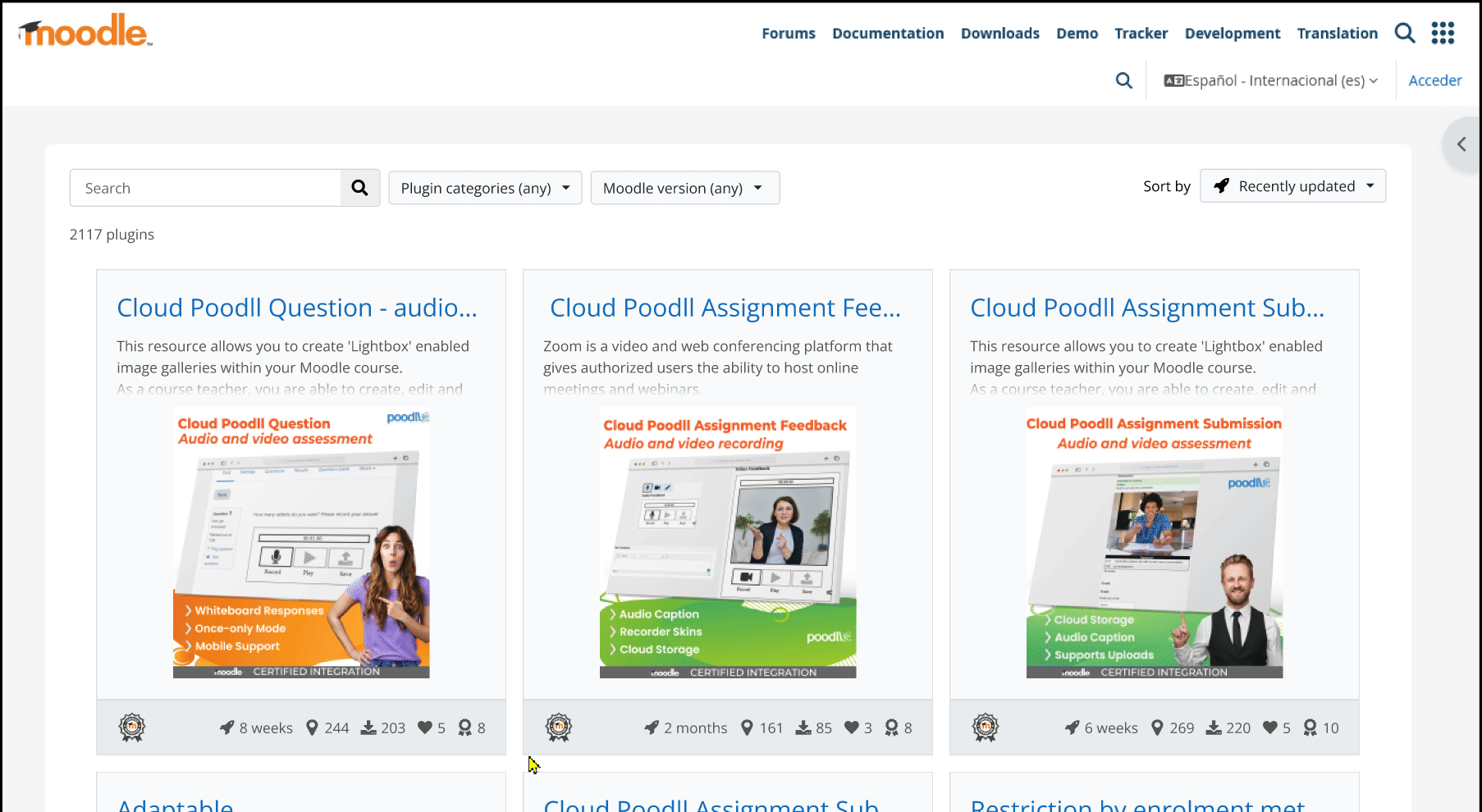The image size is (1482, 812).
Task: Click the 'Sort by' label
Action: point(1167,186)
